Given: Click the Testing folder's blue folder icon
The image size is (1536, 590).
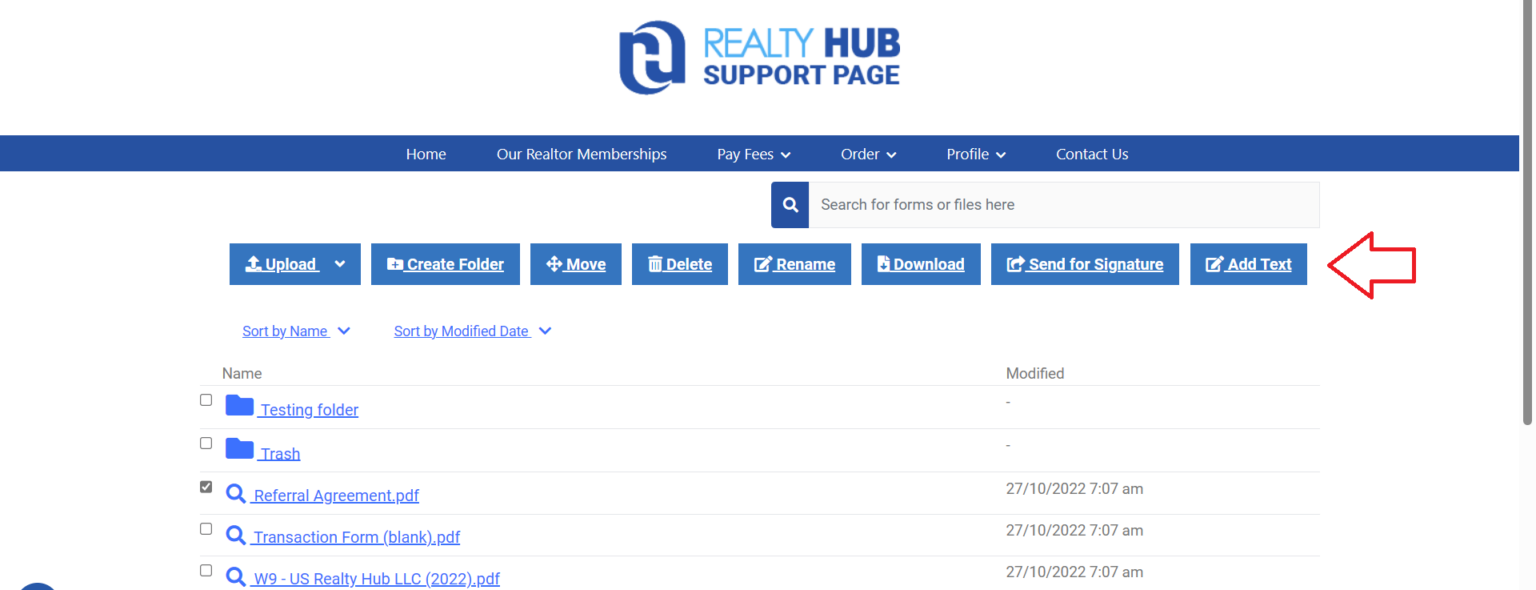Looking at the screenshot, I should click(239, 405).
